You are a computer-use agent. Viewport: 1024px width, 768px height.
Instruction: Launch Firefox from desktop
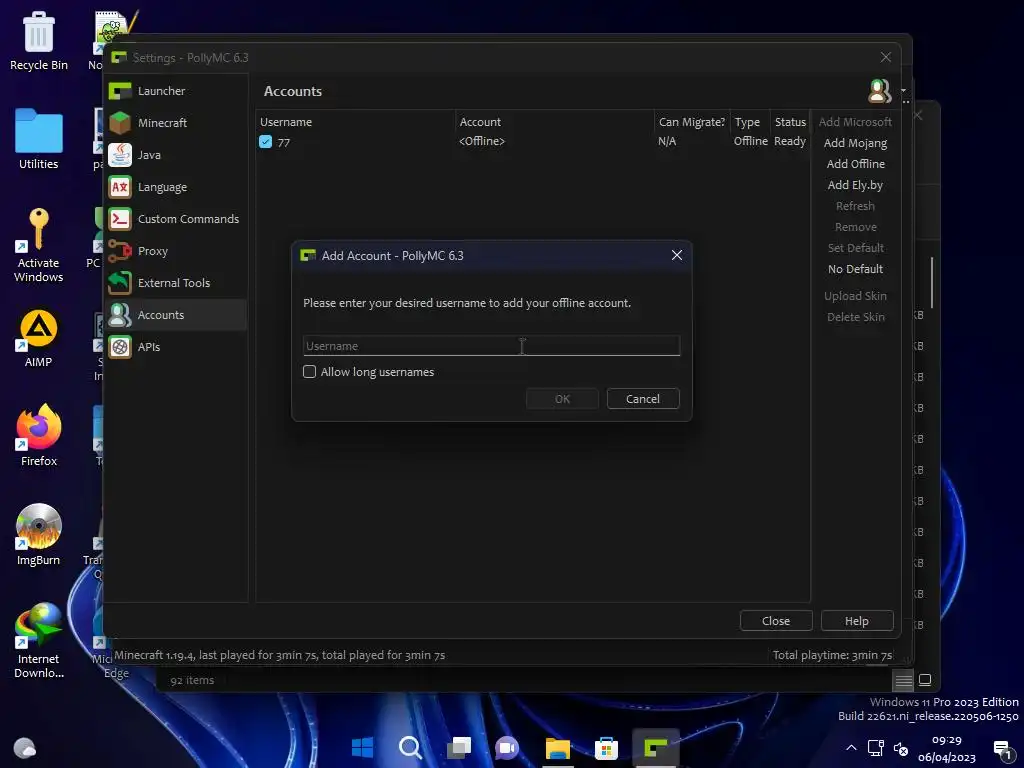point(39,436)
